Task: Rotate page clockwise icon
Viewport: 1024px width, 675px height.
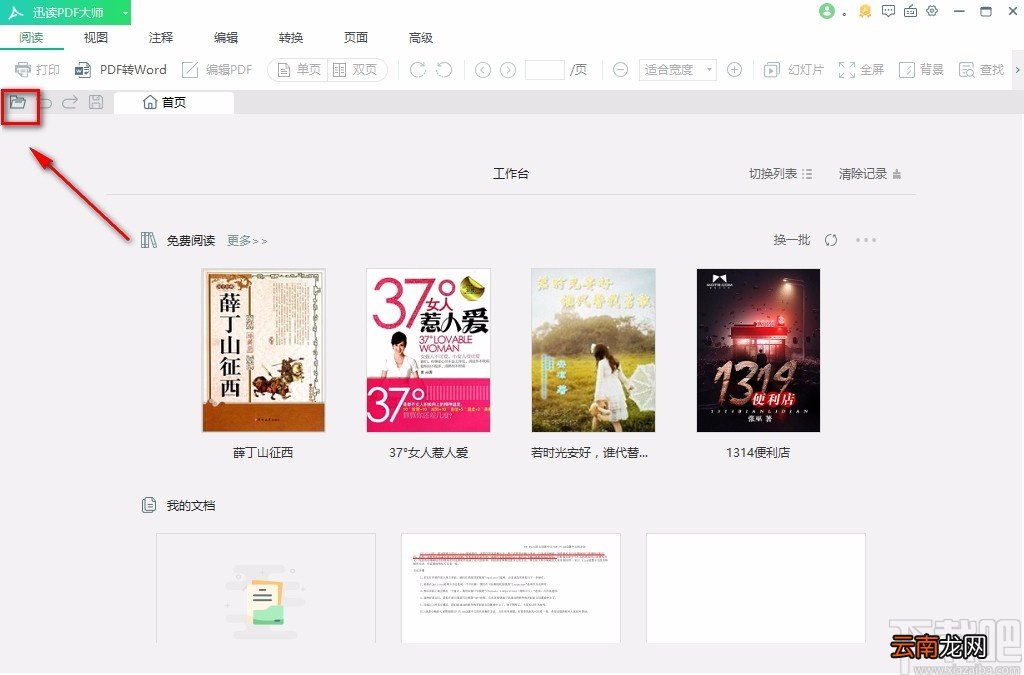Action: (418, 69)
